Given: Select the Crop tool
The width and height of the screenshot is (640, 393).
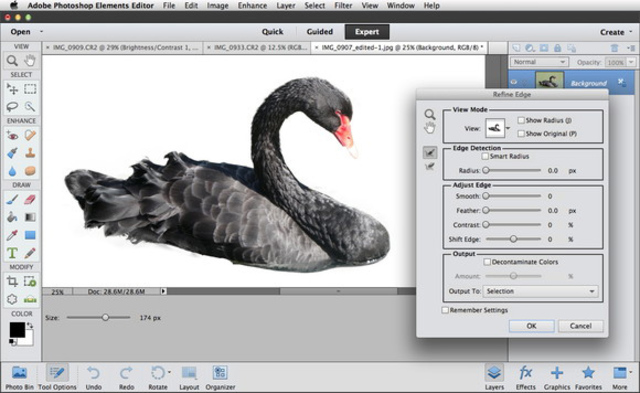Looking at the screenshot, I should (x=12, y=281).
